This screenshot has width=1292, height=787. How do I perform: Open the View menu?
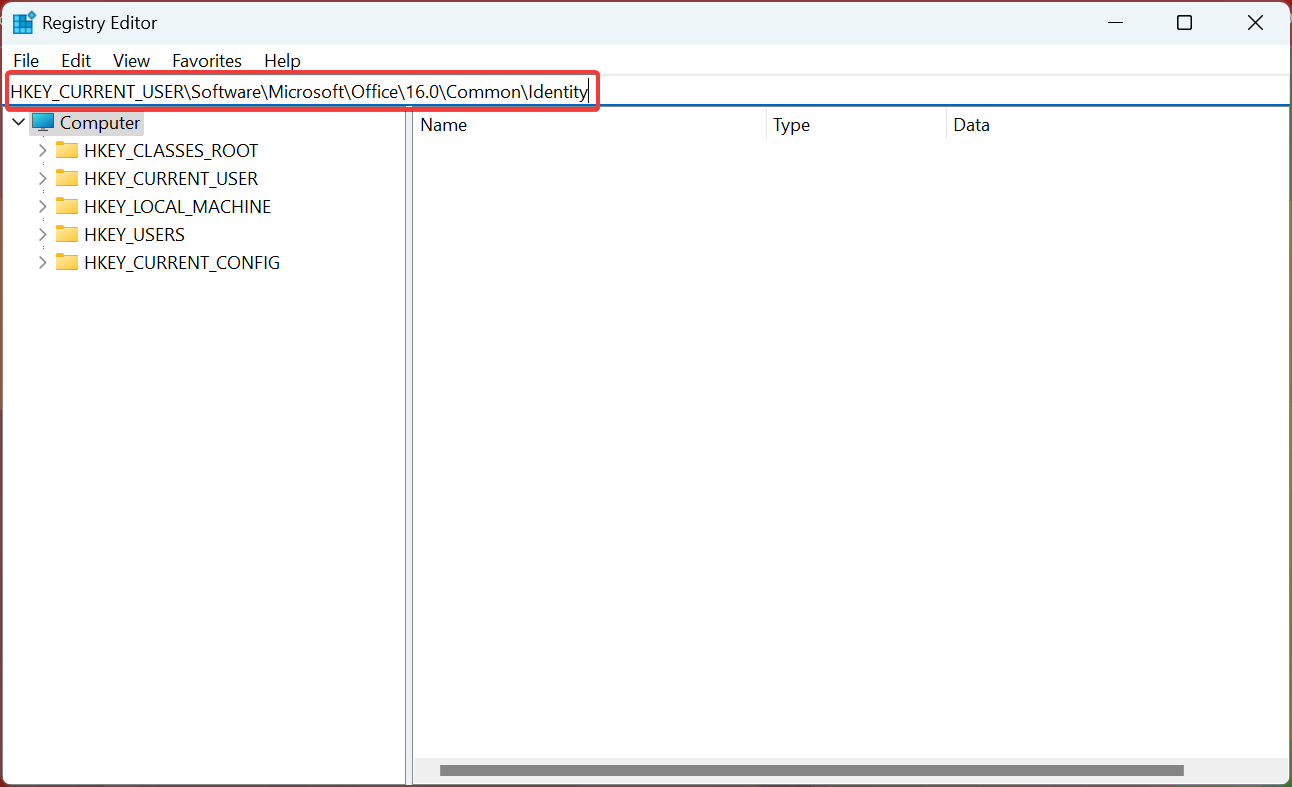tap(131, 61)
